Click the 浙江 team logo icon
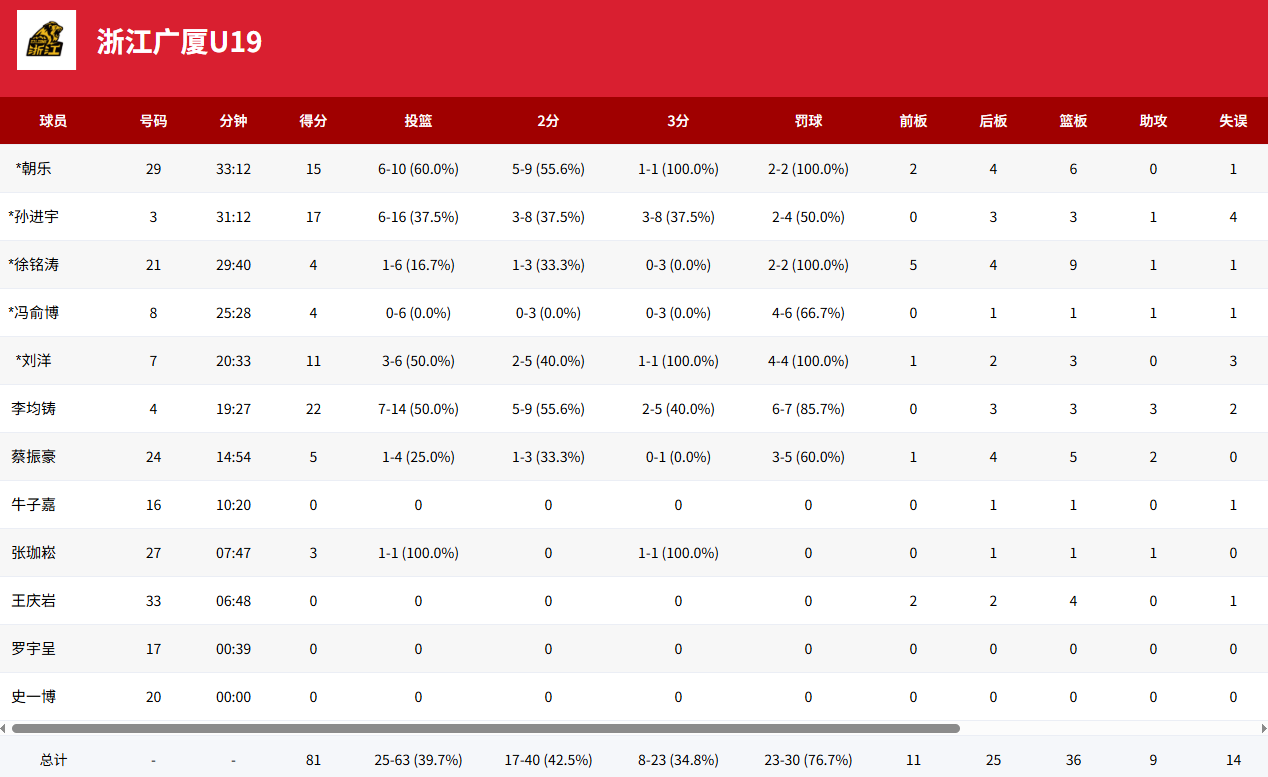The width and height of the screenshot is (1268, 777). coord(47,40)
